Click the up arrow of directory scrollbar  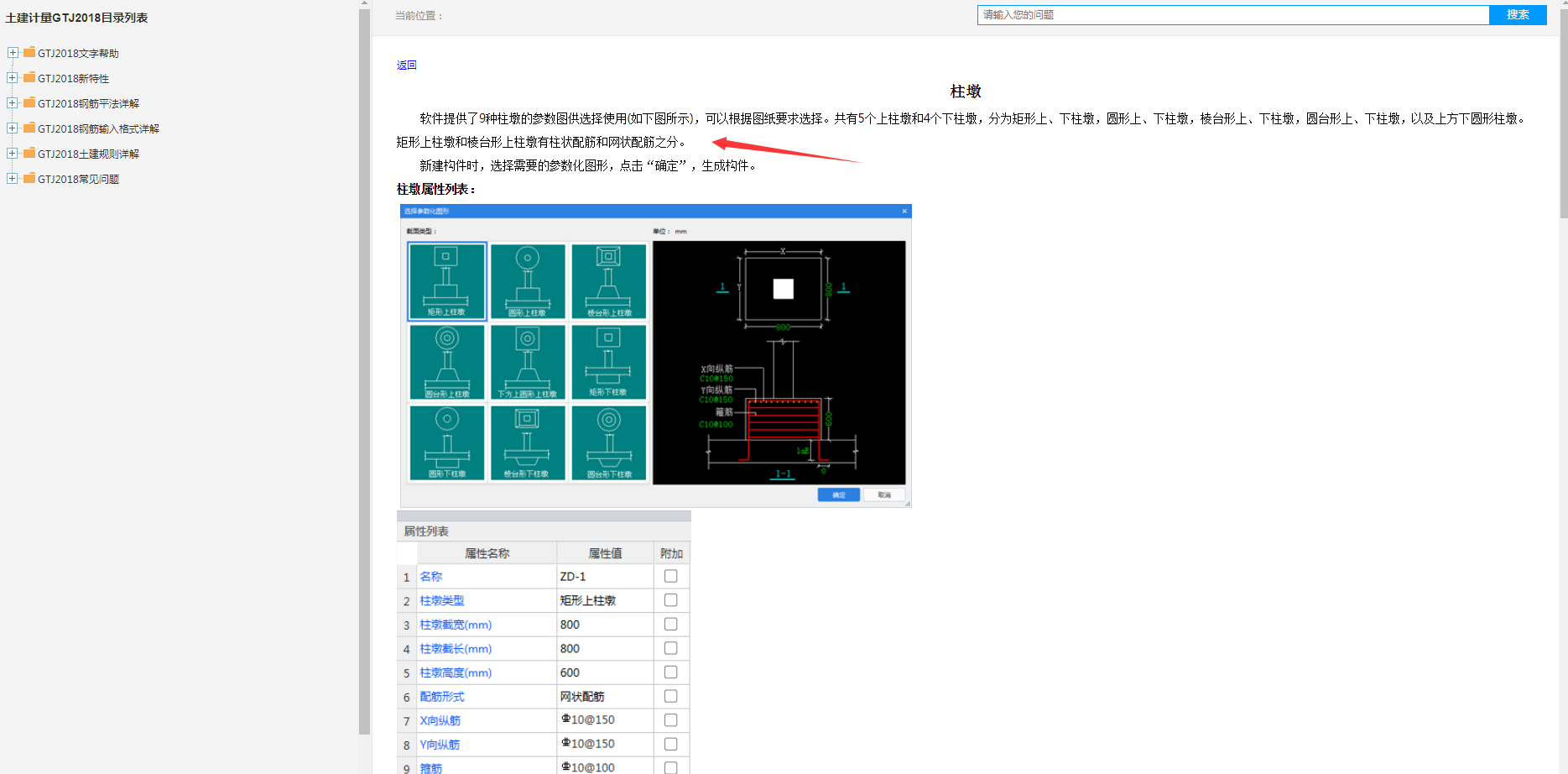coord(364,3)
